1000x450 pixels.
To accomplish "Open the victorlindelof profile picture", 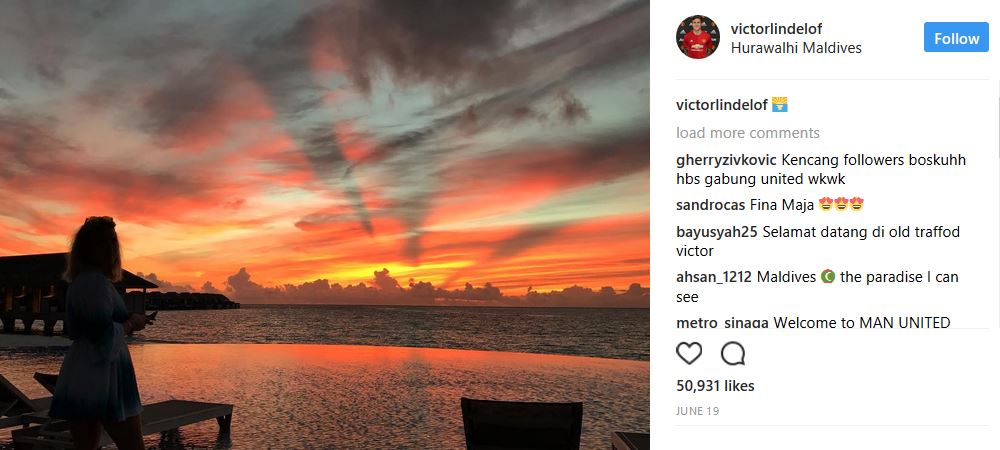I will coord(698,37).
